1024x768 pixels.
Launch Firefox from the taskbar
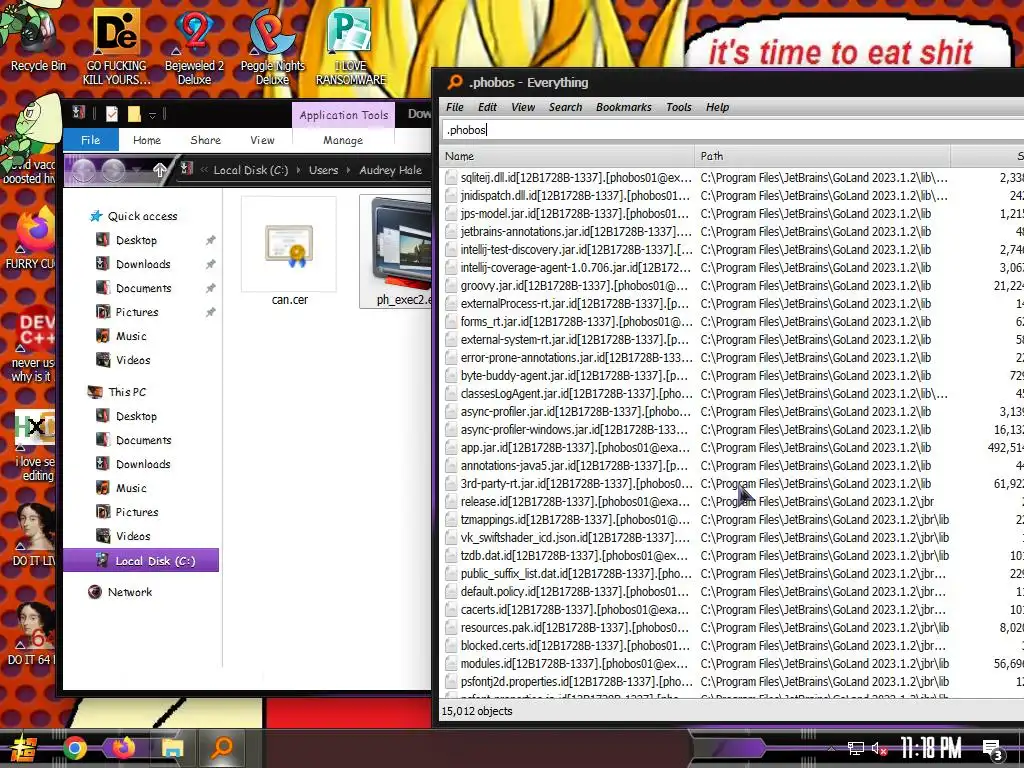pyautogui.click(x=123, y=748)
